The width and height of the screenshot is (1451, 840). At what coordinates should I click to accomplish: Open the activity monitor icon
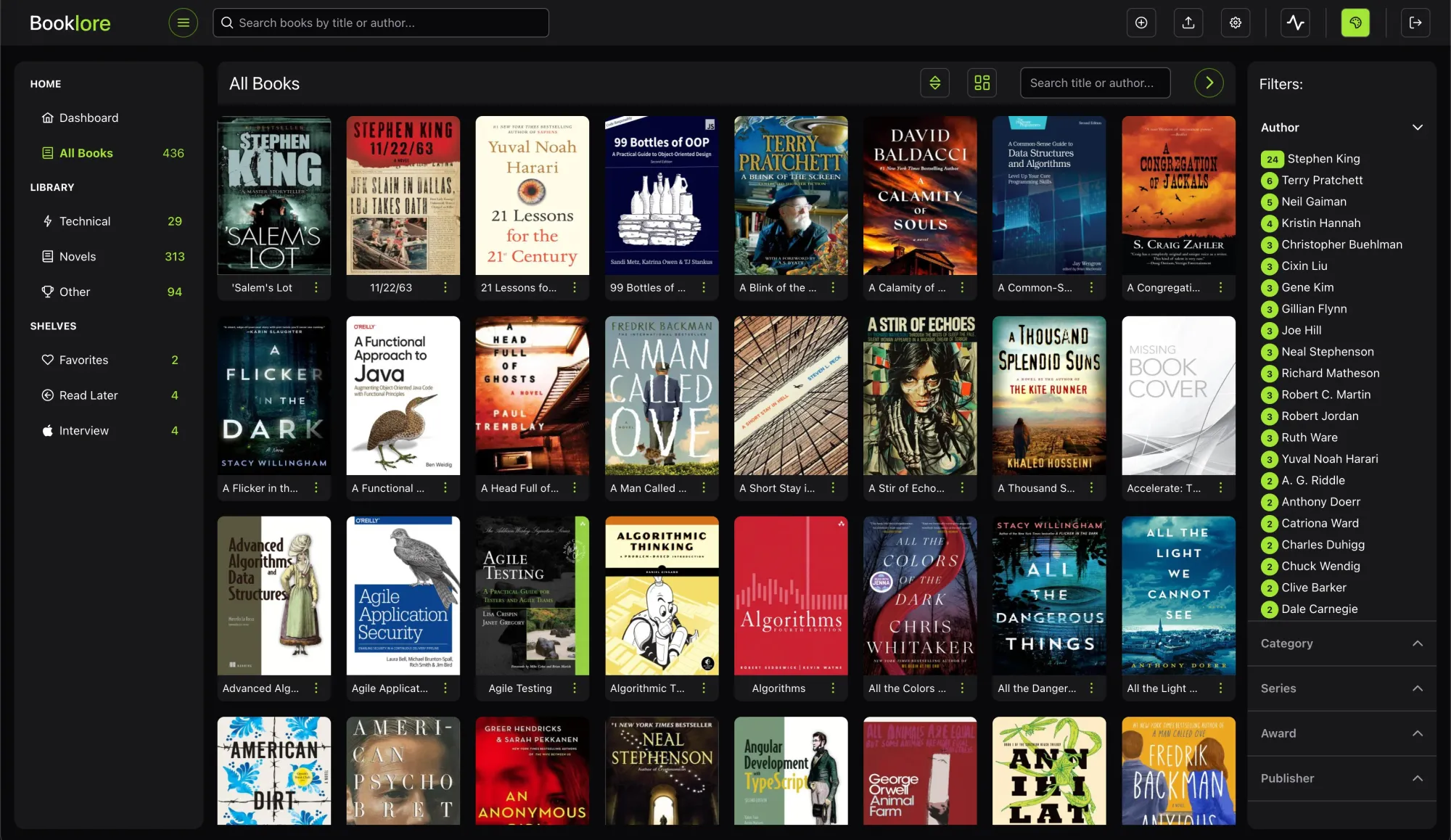click(1296, 22)
